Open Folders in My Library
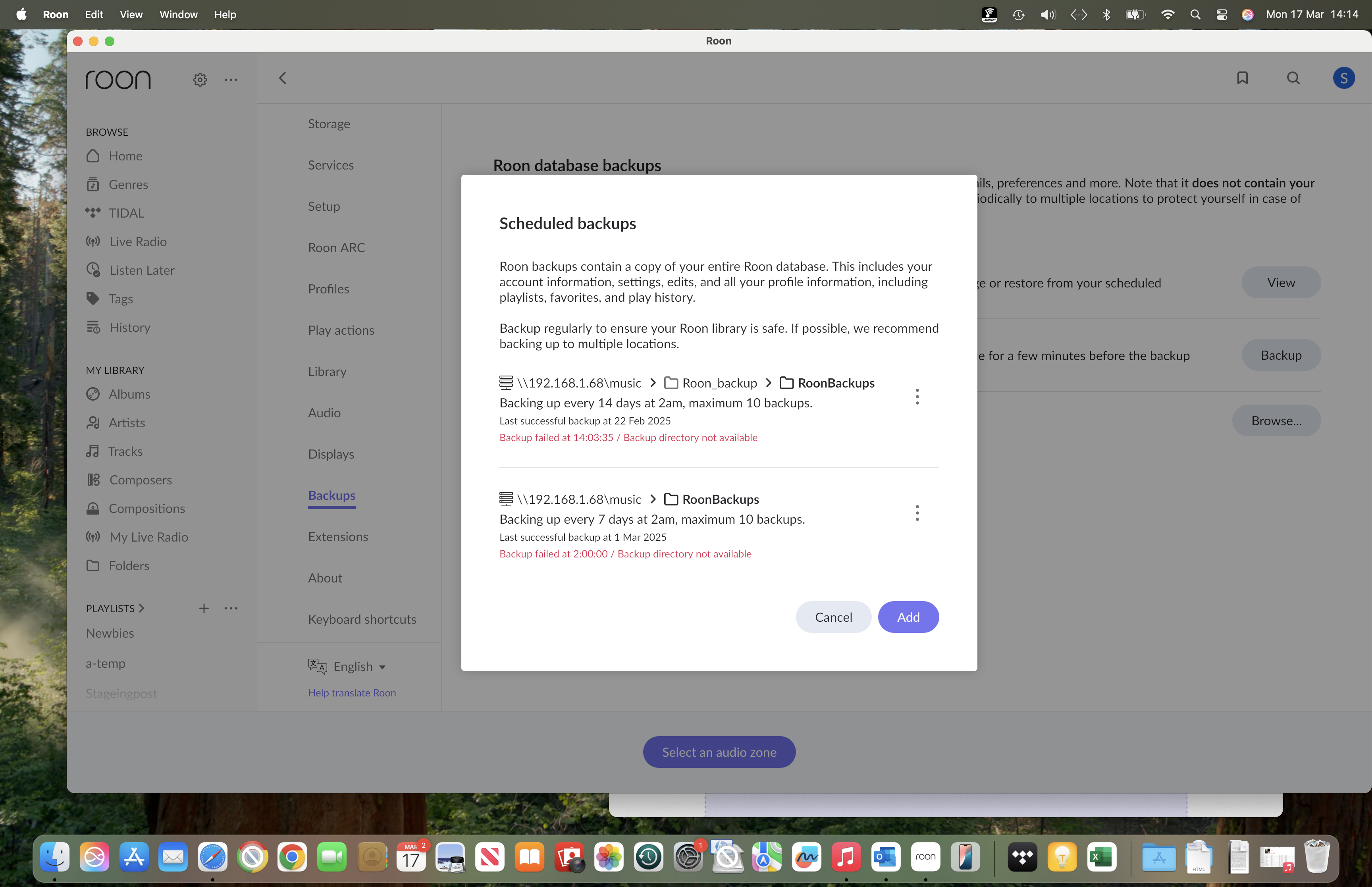This screenshot has width=1372, height=887. click(x=118, y=566)
